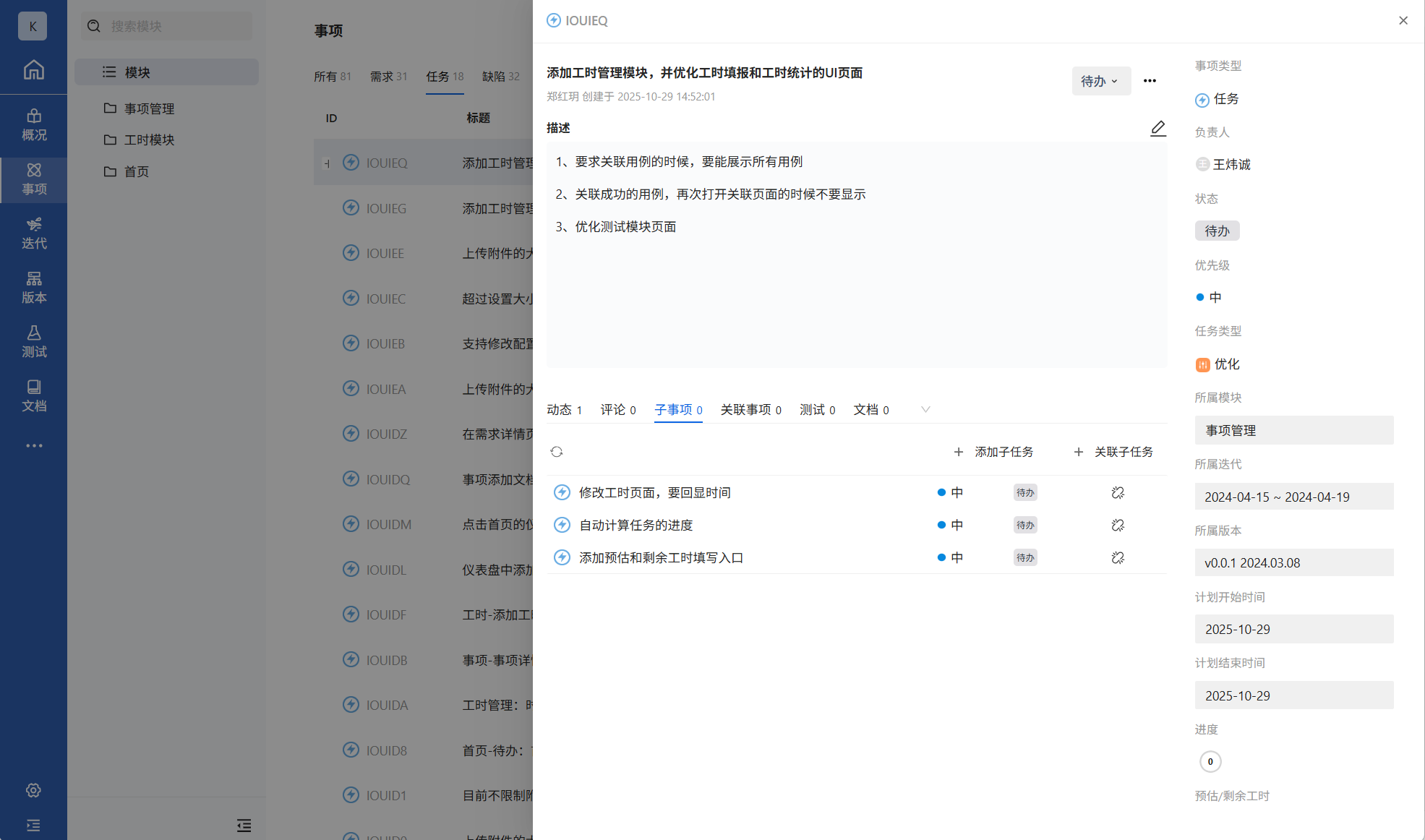Image resolution: width=1425 pixels, height=840 pixels.
Task: Open the 所属模块 事项管理 selector
Action: (1293, 430)
